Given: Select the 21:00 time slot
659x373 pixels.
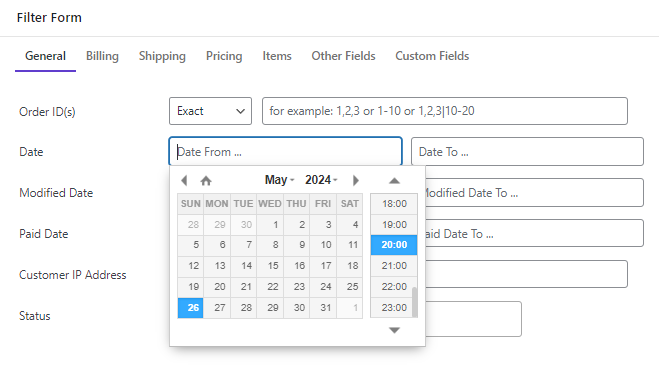Looking at the screenshot, I should click(x=394, y=265).
